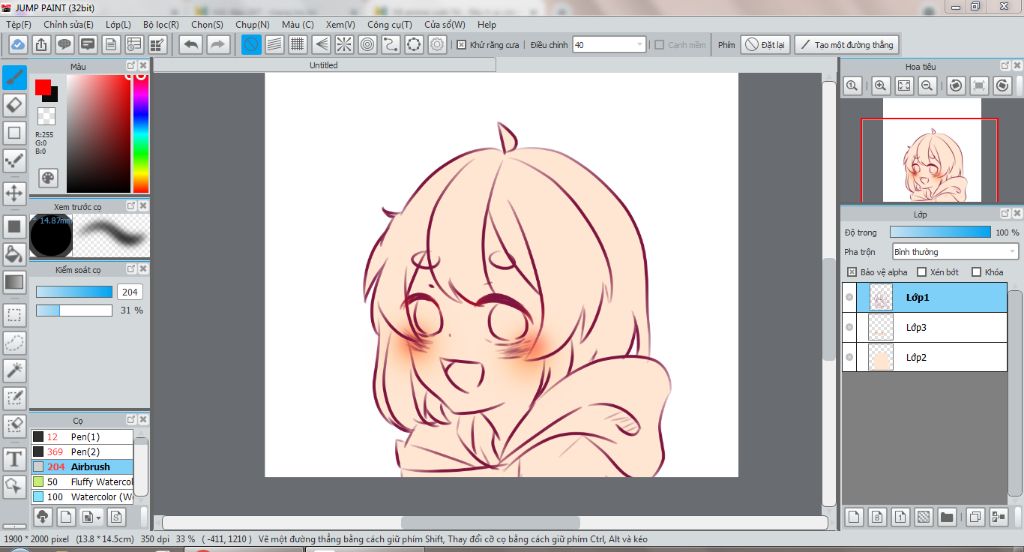Adjust the brush size slider
This screenshot has height=552, width=1024.
tap(74, 292)
